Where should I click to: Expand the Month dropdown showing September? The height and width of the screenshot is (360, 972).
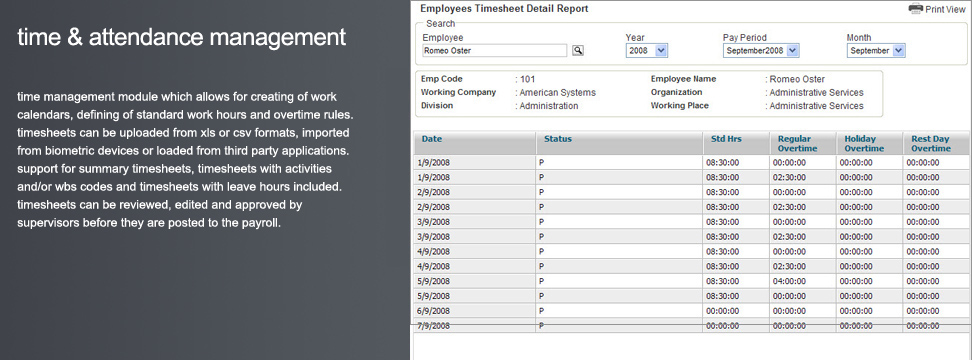[876, 51]
